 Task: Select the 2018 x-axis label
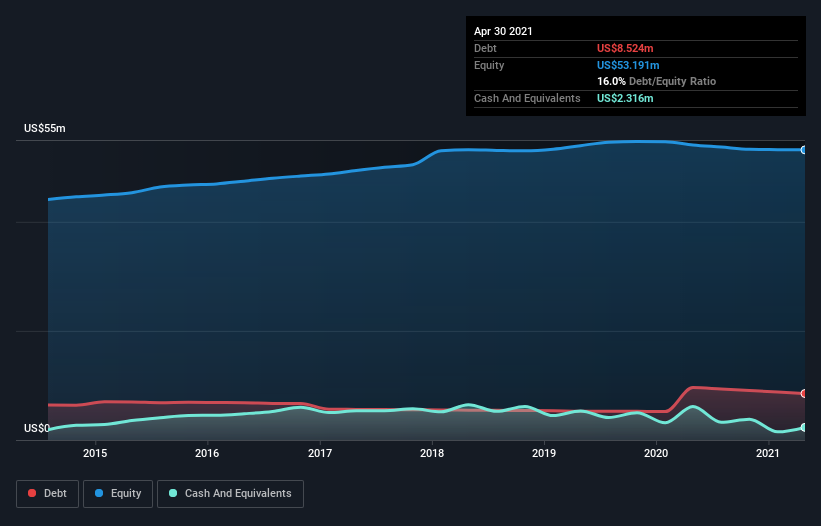(432, 453)
